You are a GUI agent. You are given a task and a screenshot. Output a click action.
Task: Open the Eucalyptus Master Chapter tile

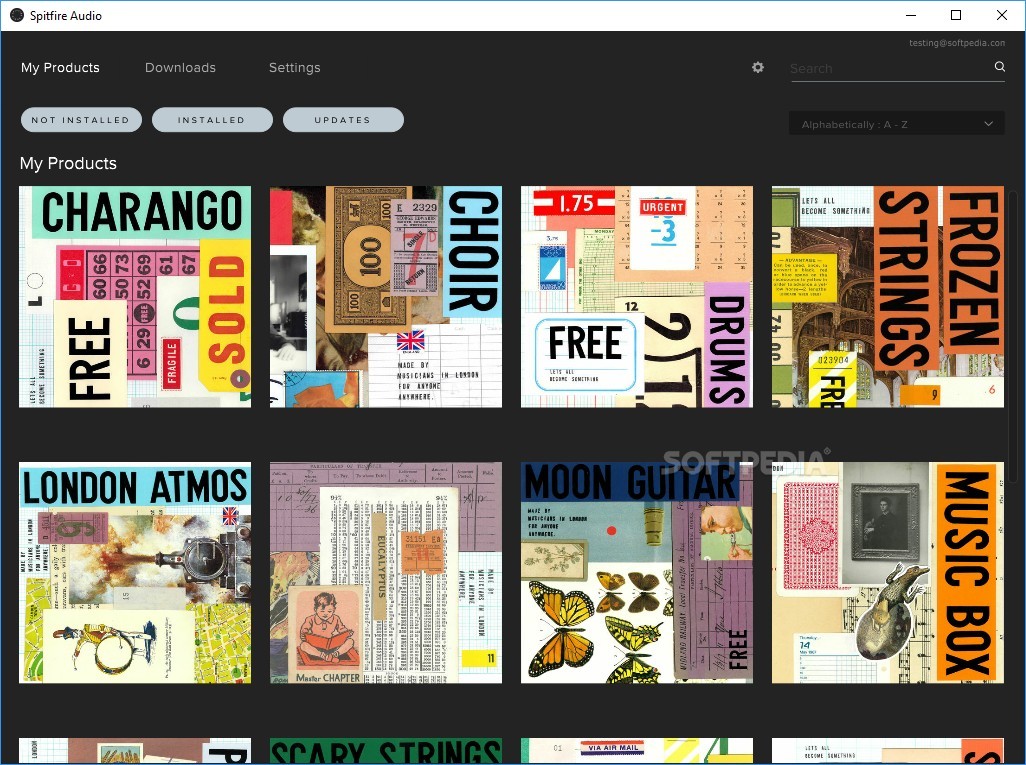[x=386, y=573]
